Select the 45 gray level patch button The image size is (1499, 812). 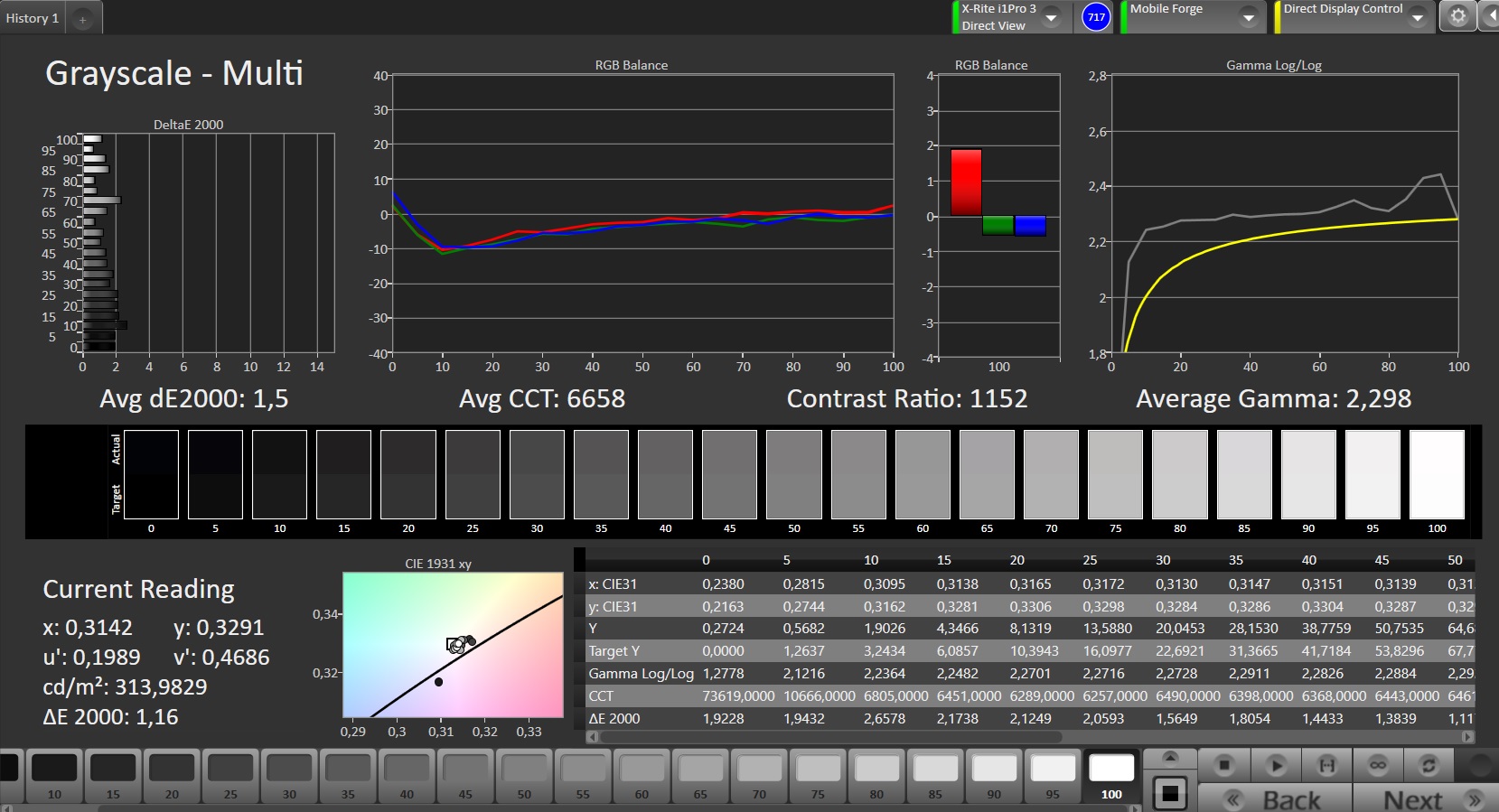tap(465, 777)
